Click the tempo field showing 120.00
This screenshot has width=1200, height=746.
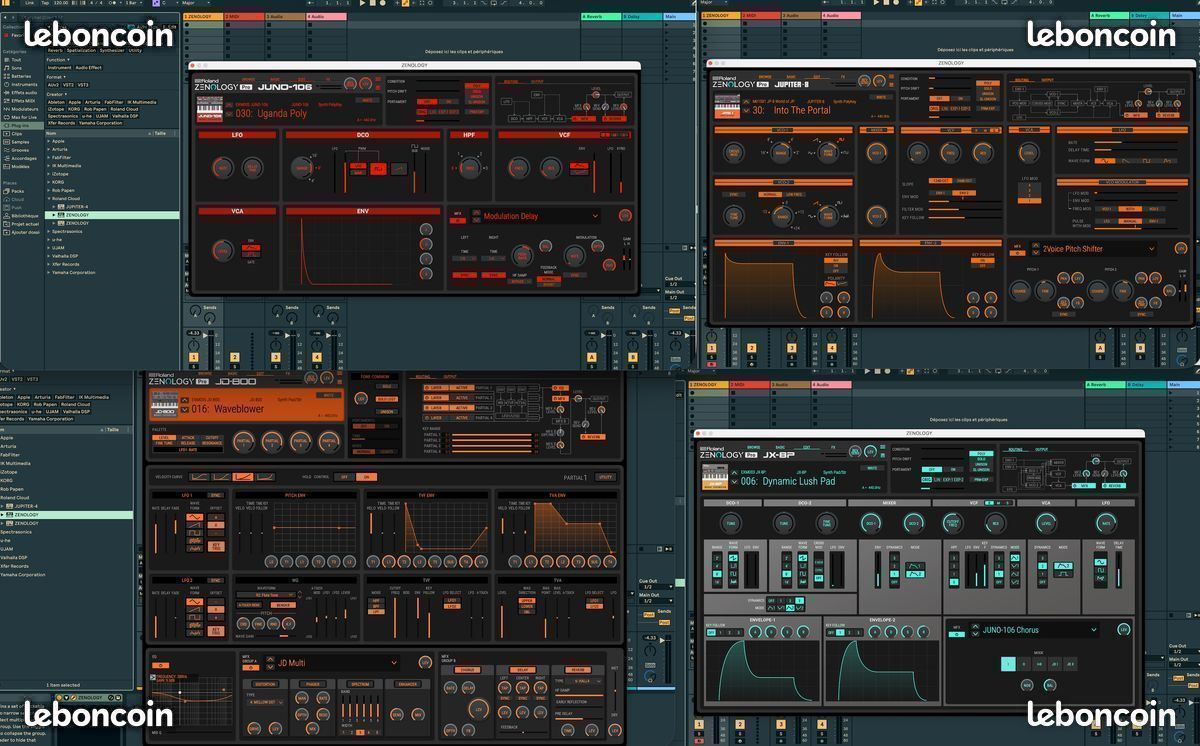[x=61, y=3]
